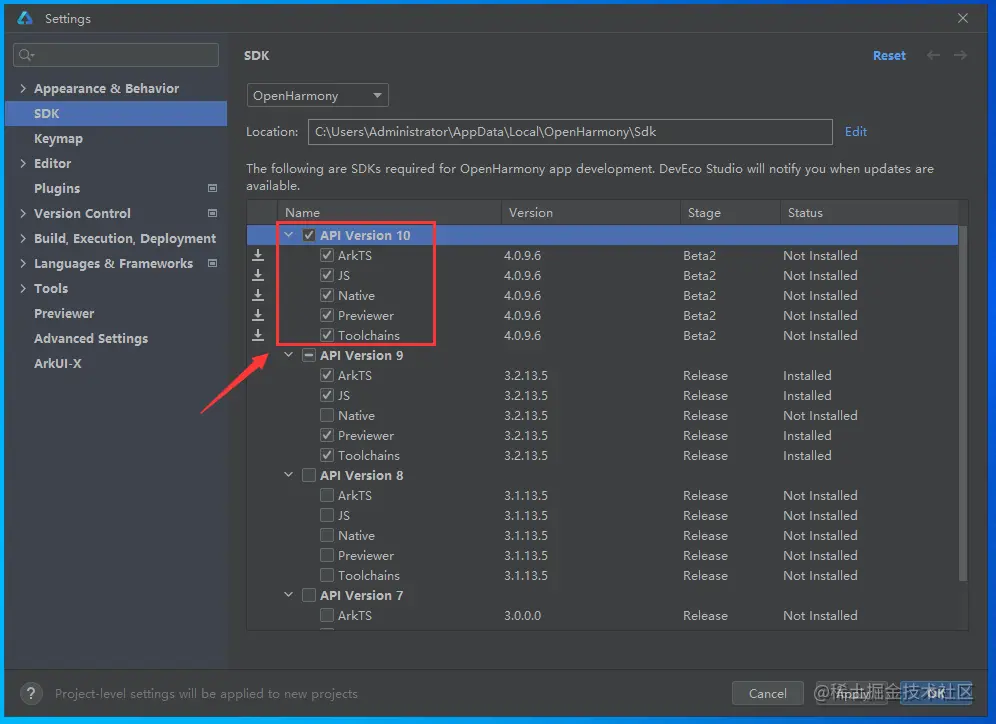Click download icon beside API 10 ArkTS

pyautogui.click(x=258, y=255)
